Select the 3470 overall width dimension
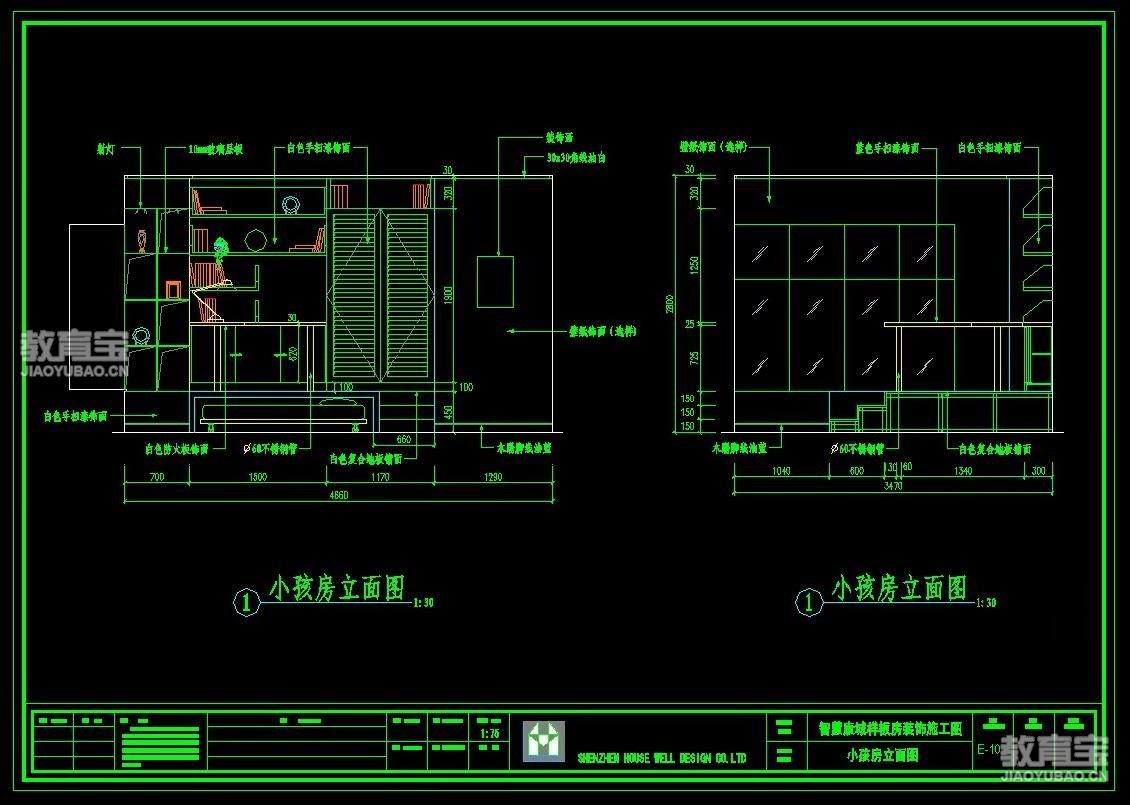 tap(892, 487)
